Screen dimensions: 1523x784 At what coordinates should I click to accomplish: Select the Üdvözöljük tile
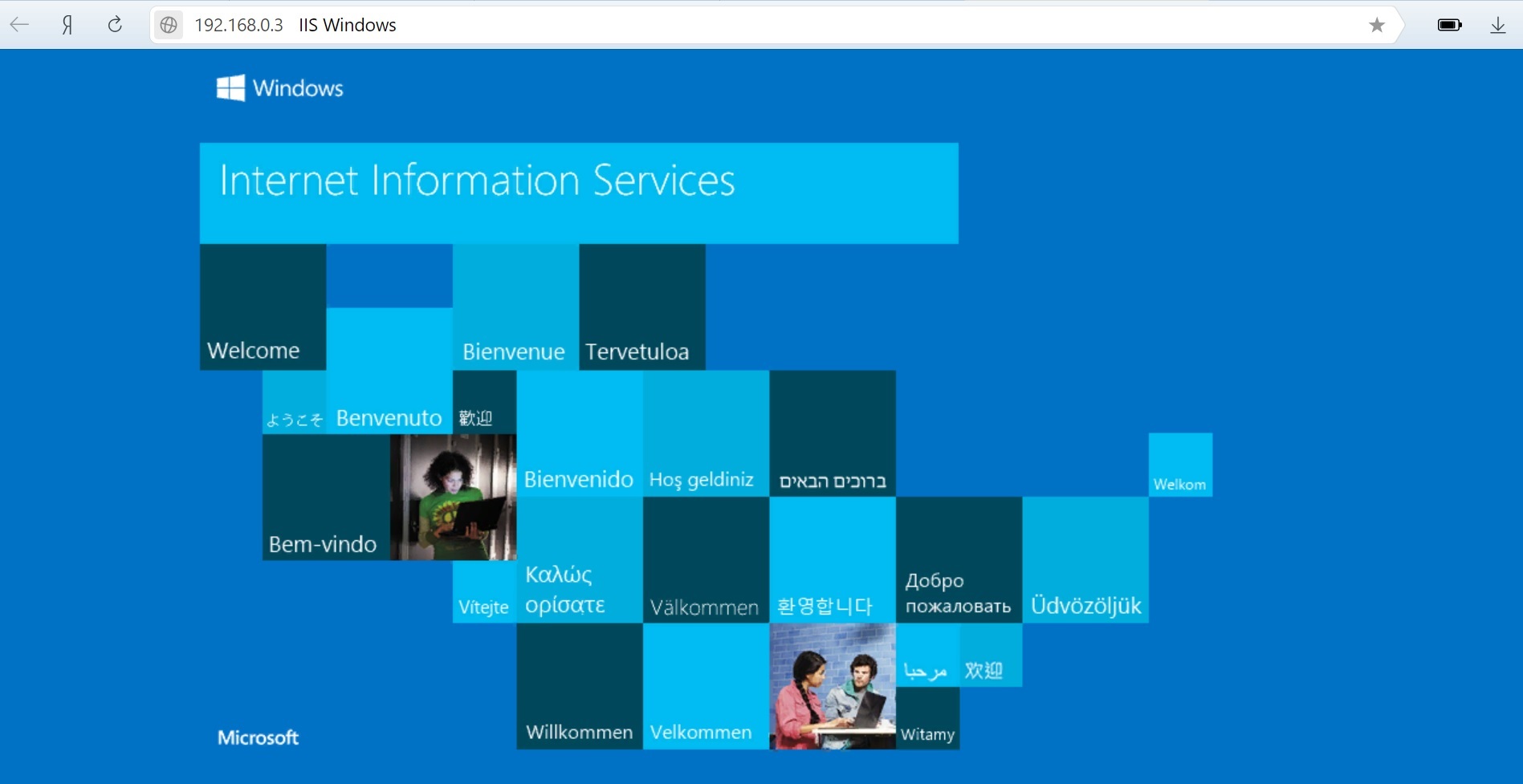pos(1085,559)
